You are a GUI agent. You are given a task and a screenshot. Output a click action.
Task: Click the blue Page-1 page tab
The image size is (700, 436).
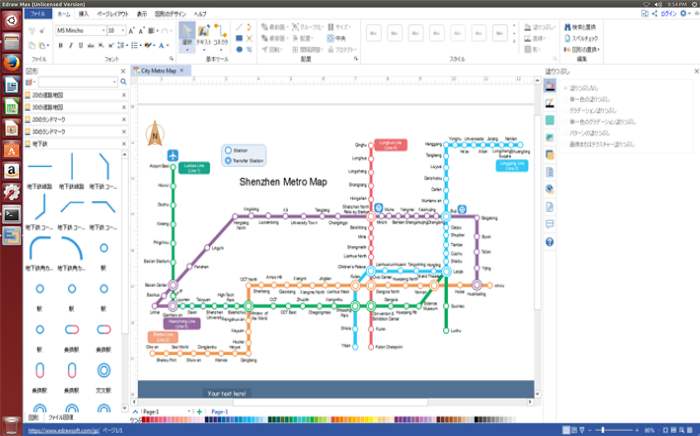tap(219, 411)
